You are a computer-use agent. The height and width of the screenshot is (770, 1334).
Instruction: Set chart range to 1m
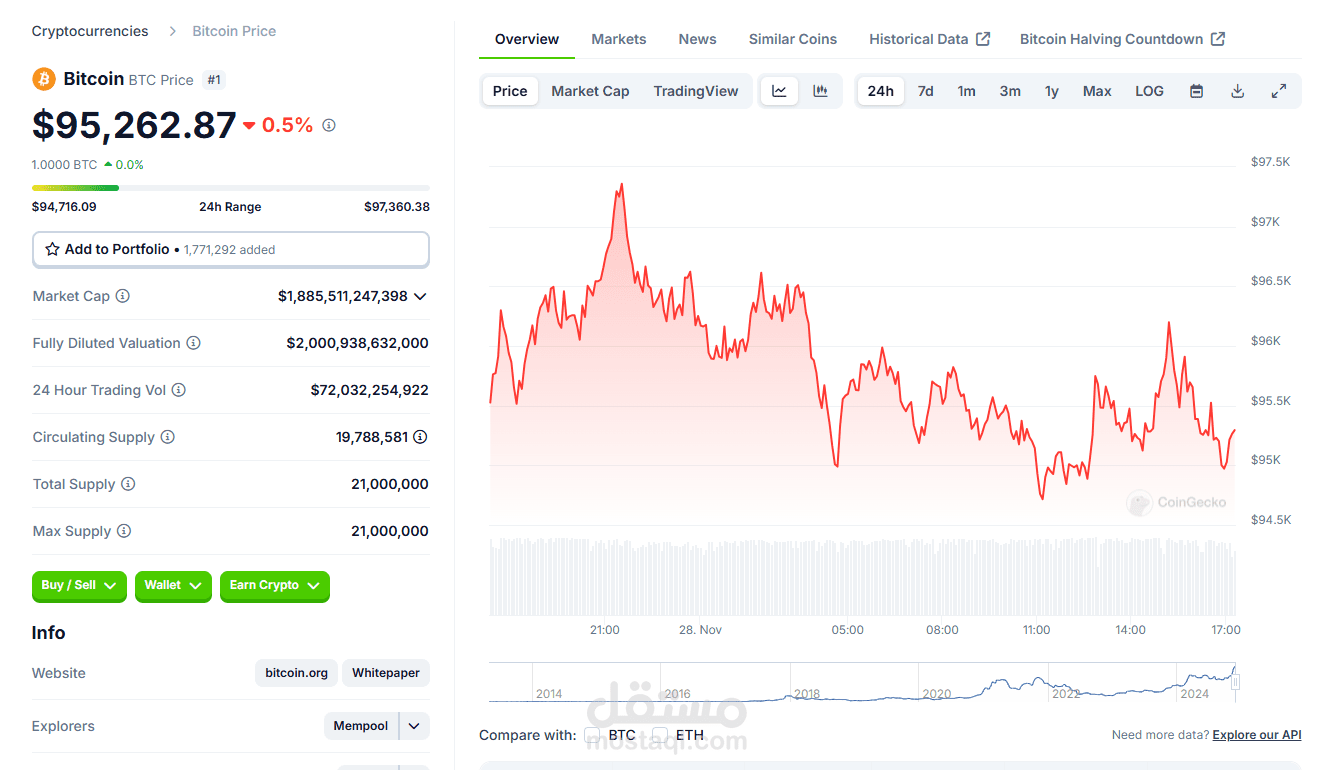point(966,91)
